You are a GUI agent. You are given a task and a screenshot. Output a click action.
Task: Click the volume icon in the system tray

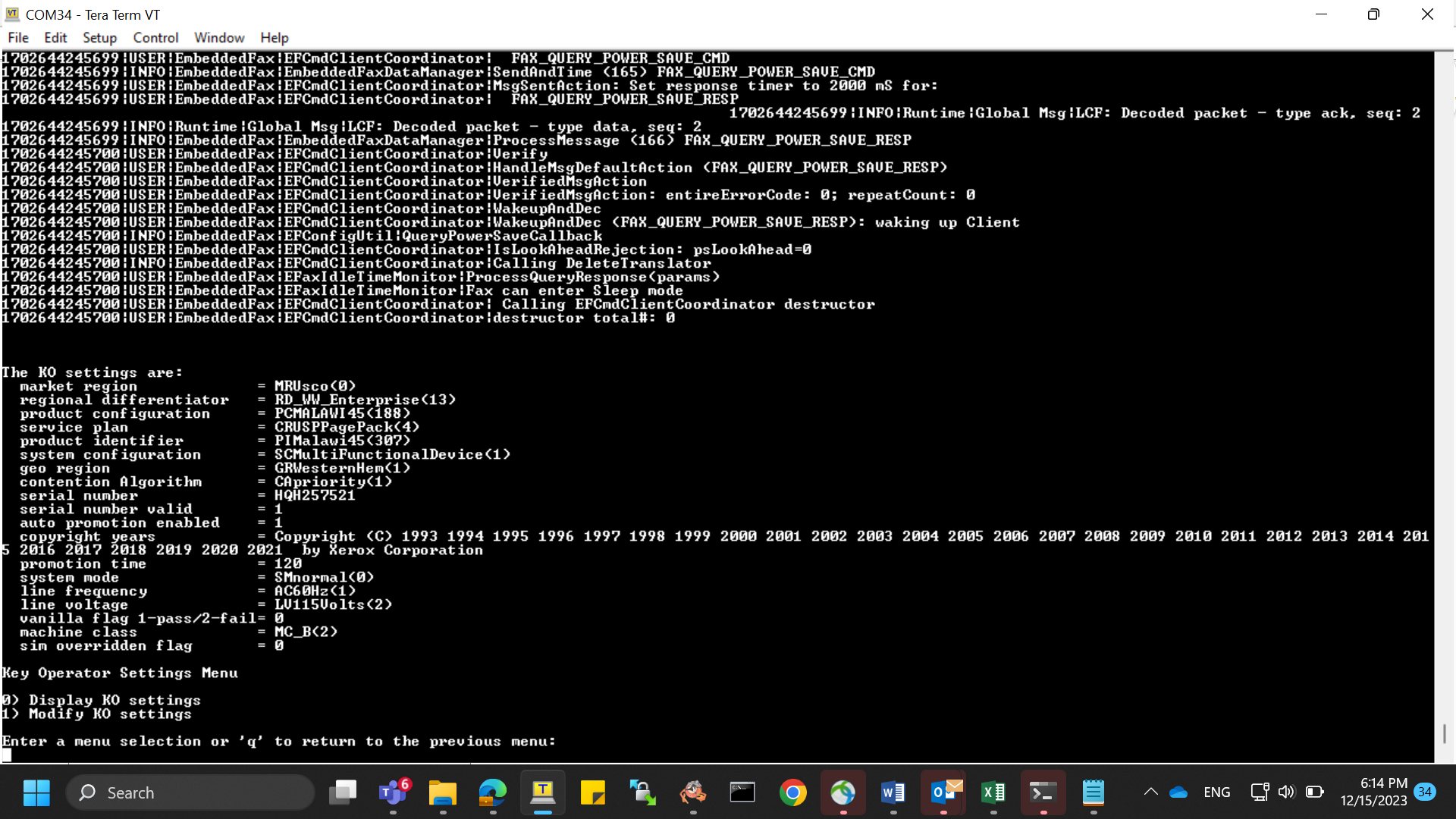click(x=1286, y=792)
